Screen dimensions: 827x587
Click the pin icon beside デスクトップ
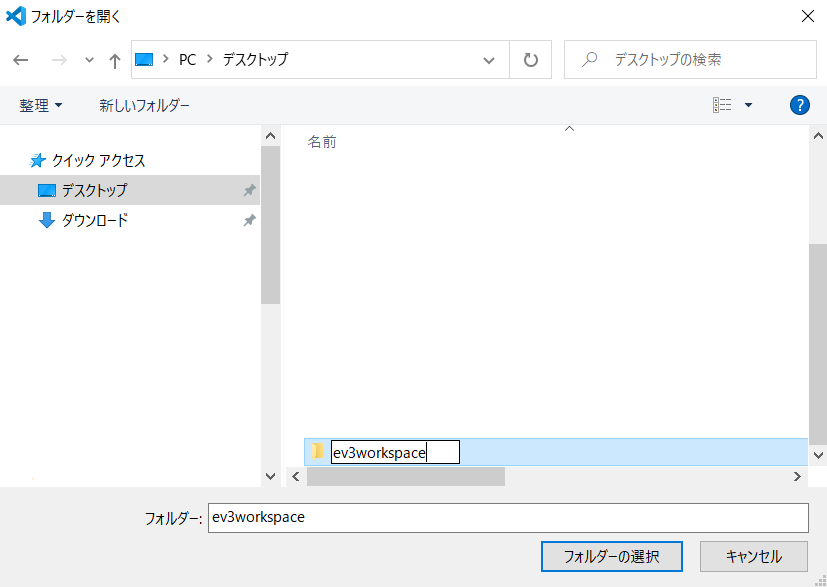[249, 190]
